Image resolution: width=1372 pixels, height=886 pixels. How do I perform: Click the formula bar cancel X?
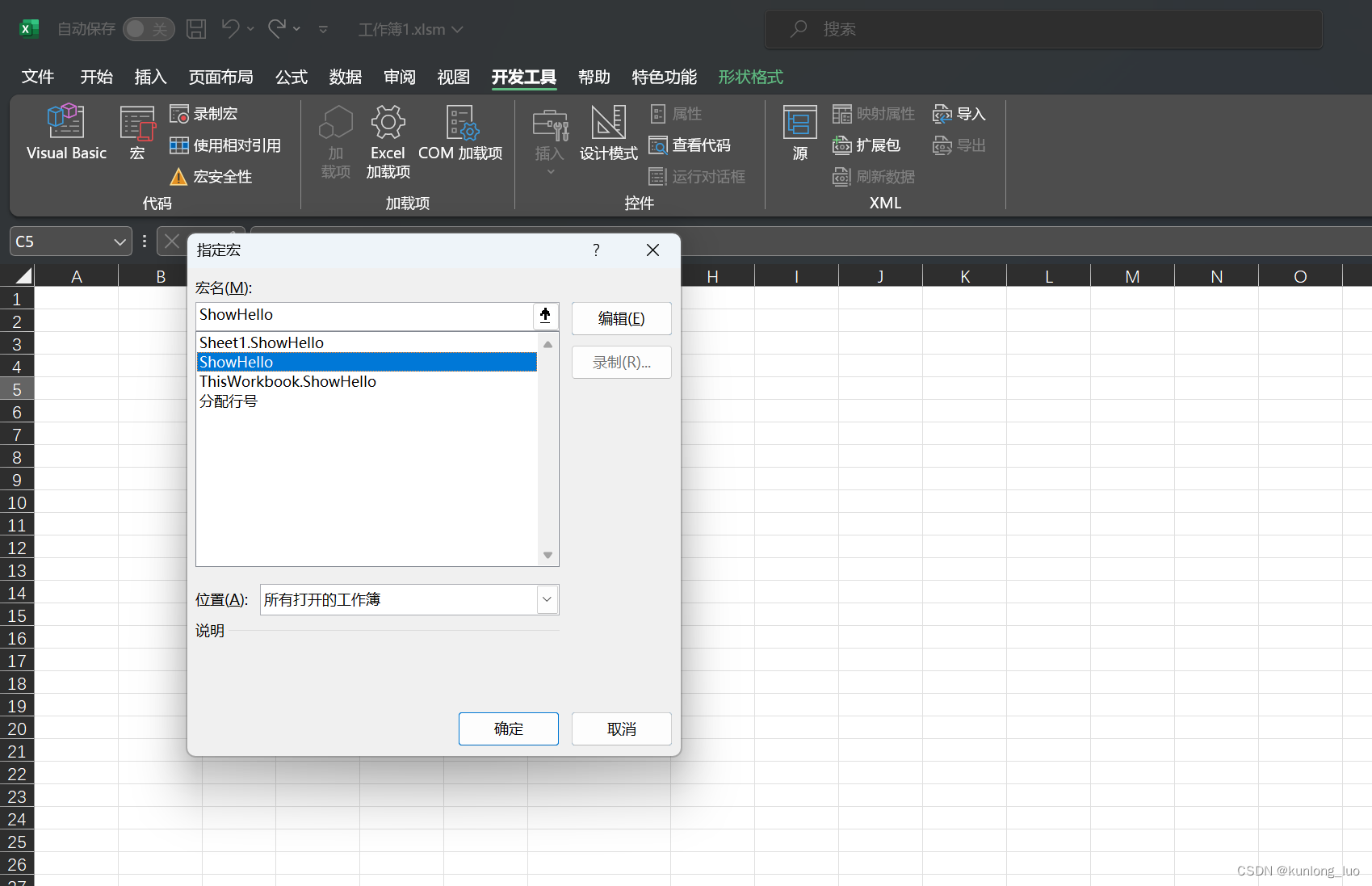[172, 241]
